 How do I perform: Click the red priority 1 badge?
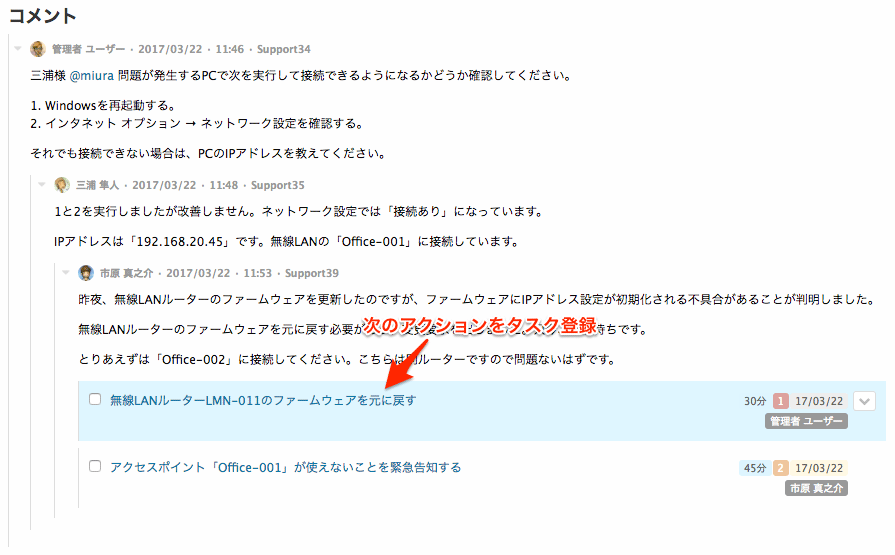tap(780, 401)
